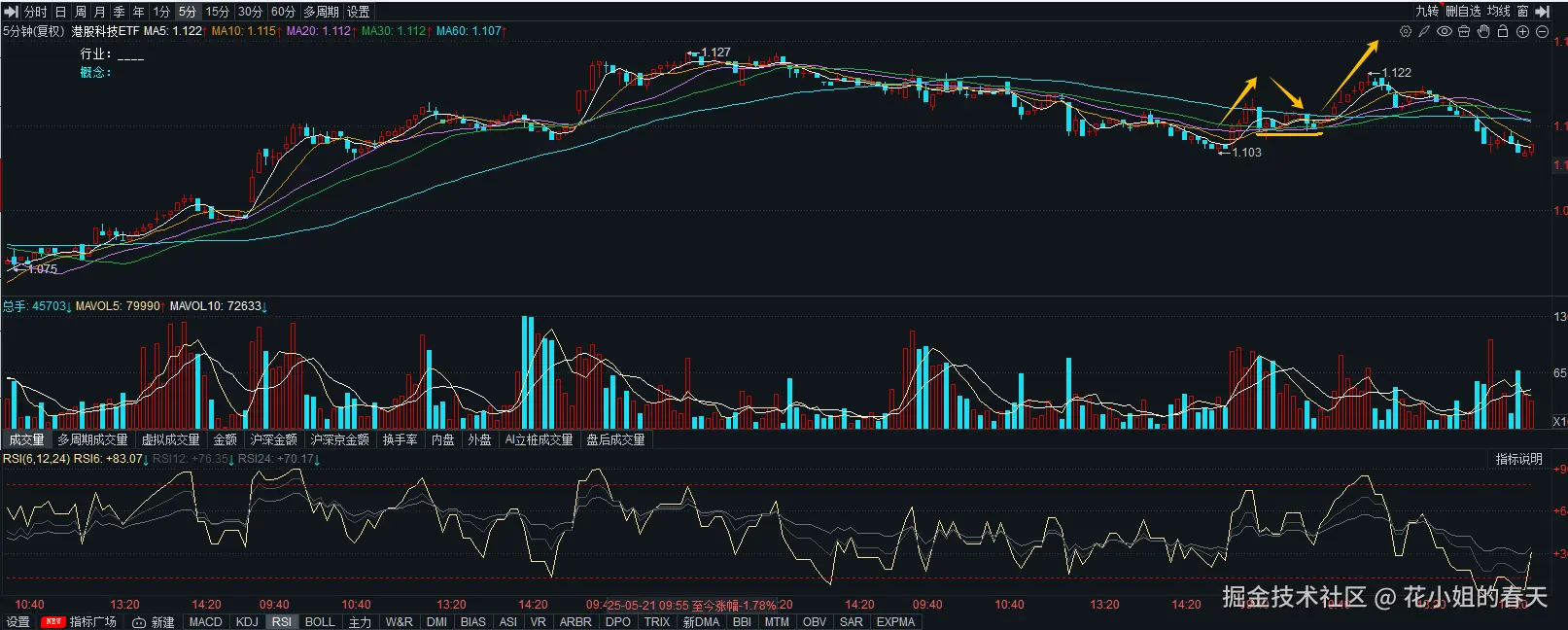Switch to 季 quarterly period
Viewport: 1568px width, 630px height.
click(120, 12)
